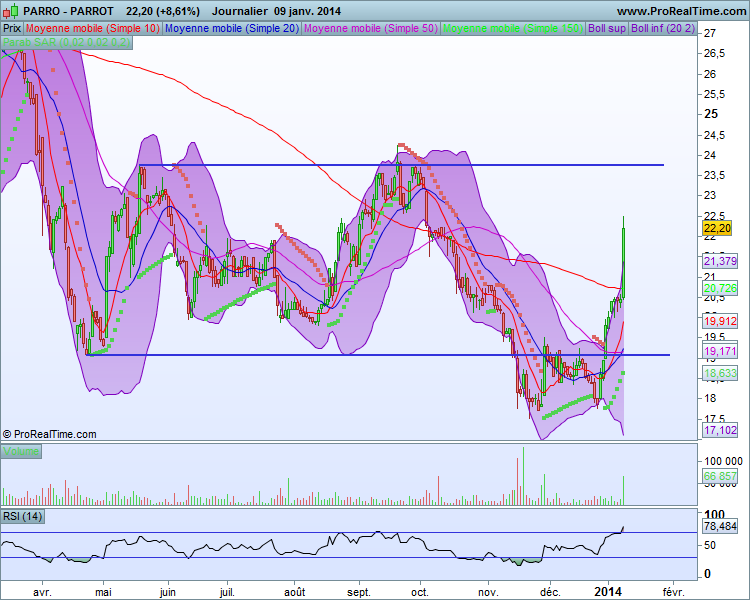This screenshot has width=750, height=600.
Task: Click the mai label on time axis
Action: pos(103,592)
